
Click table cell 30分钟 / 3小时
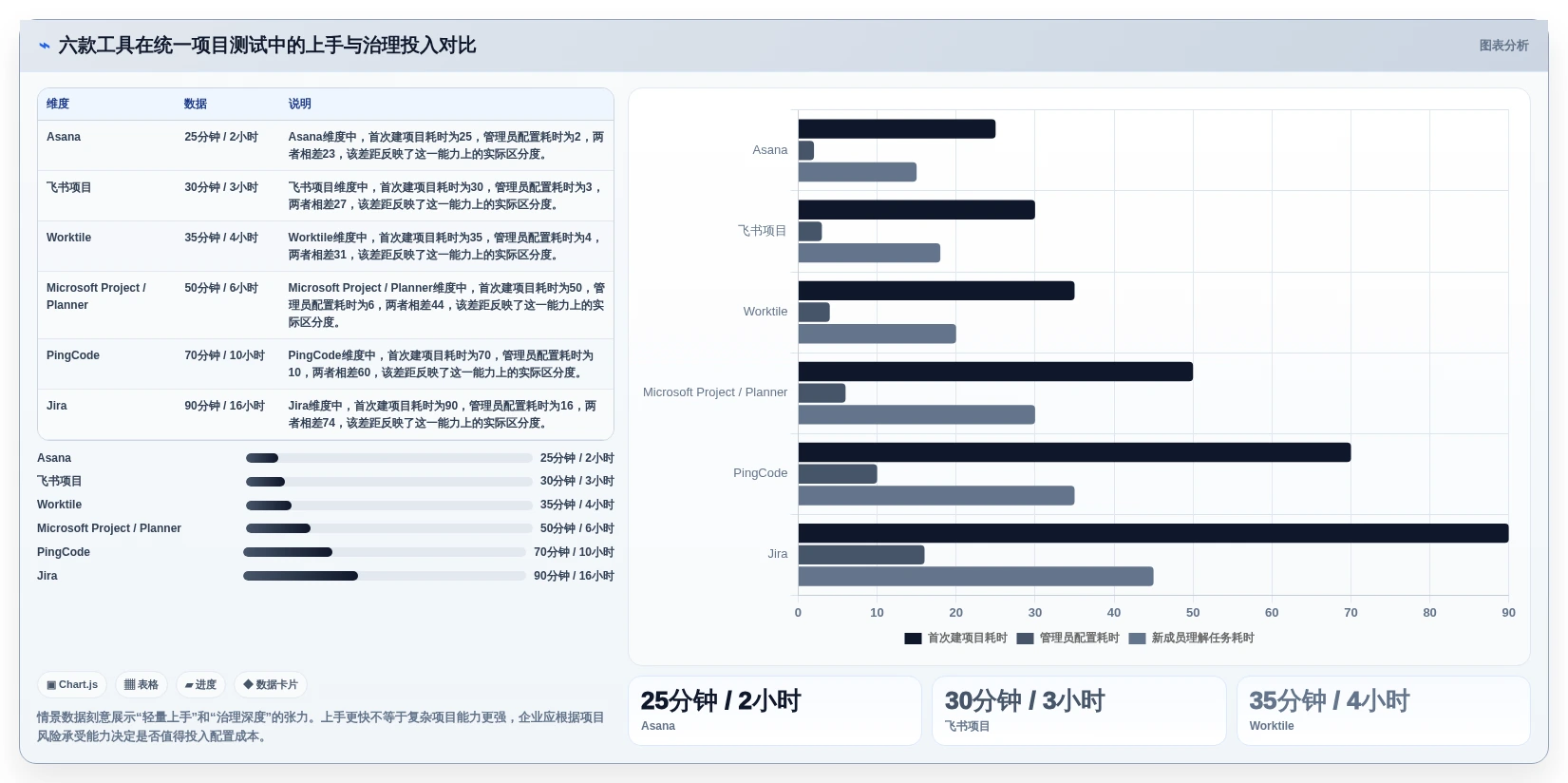tap(221, 187)
